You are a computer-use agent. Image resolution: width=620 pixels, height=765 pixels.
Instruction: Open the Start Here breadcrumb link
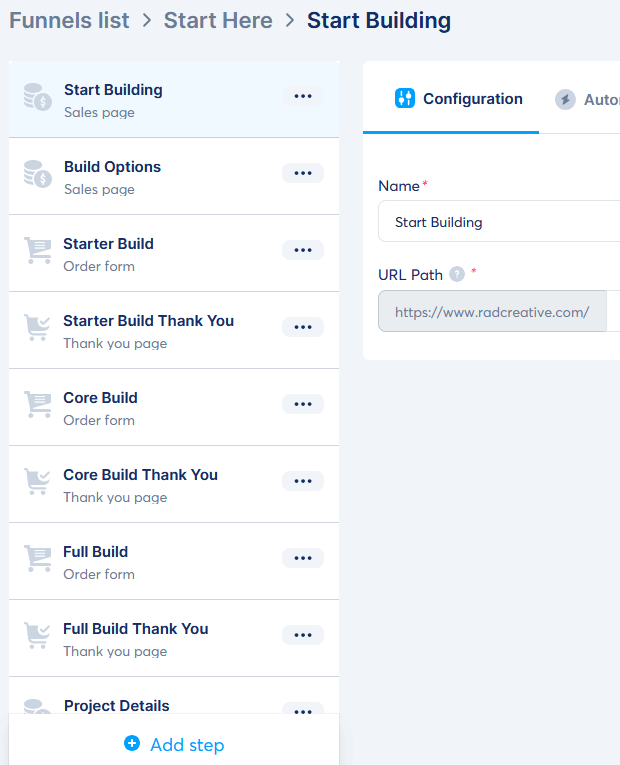click(218, 20)
